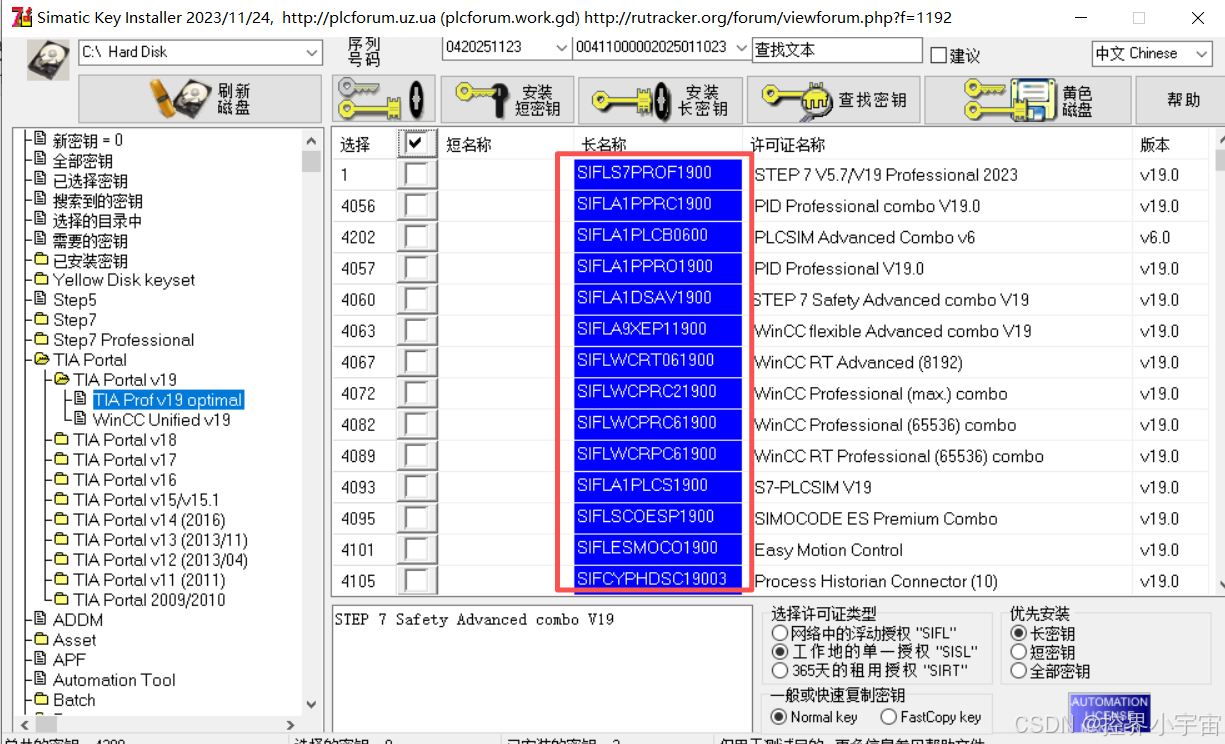Select long key priority radio button

click(1018, 633)
